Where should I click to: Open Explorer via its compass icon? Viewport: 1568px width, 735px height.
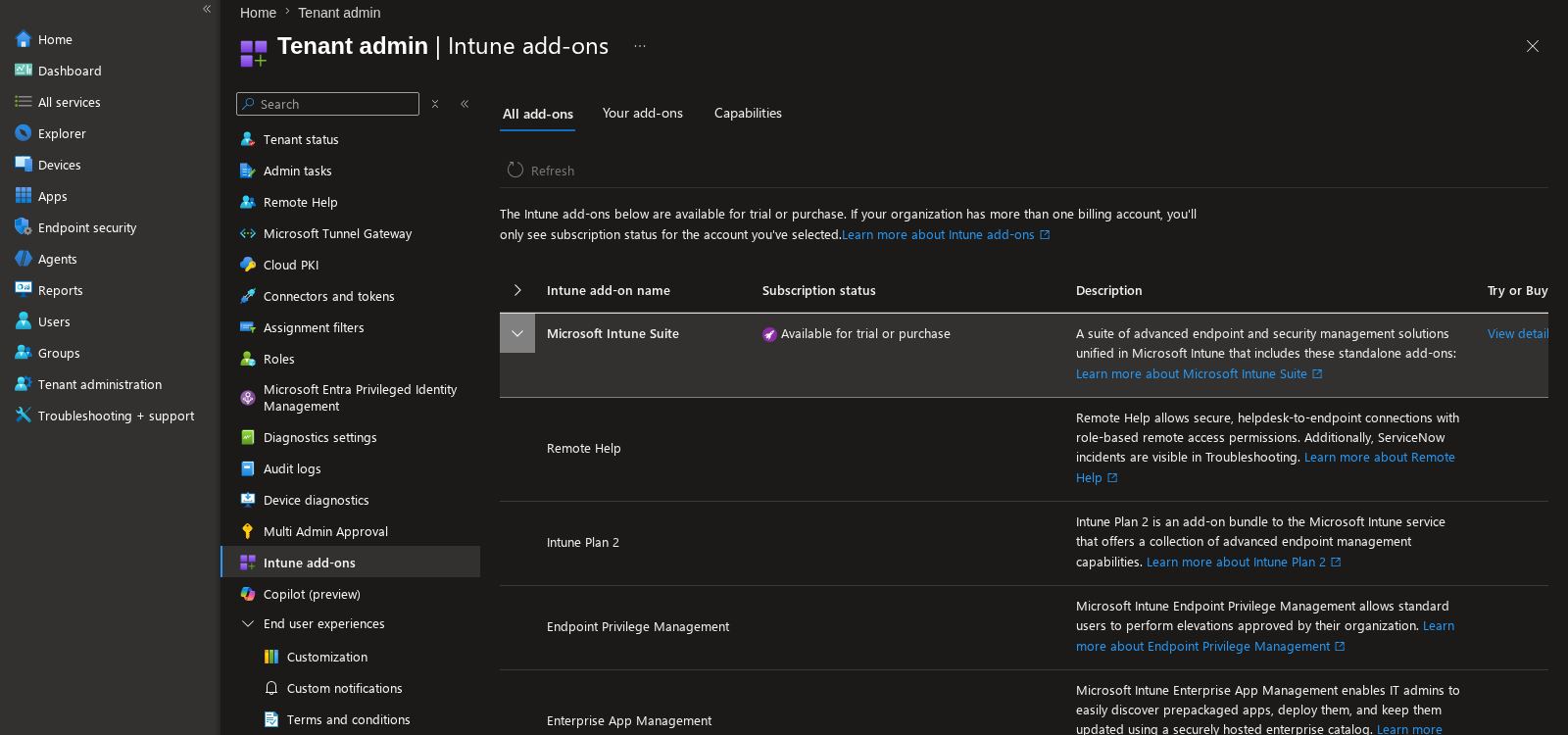coord(24,133)
